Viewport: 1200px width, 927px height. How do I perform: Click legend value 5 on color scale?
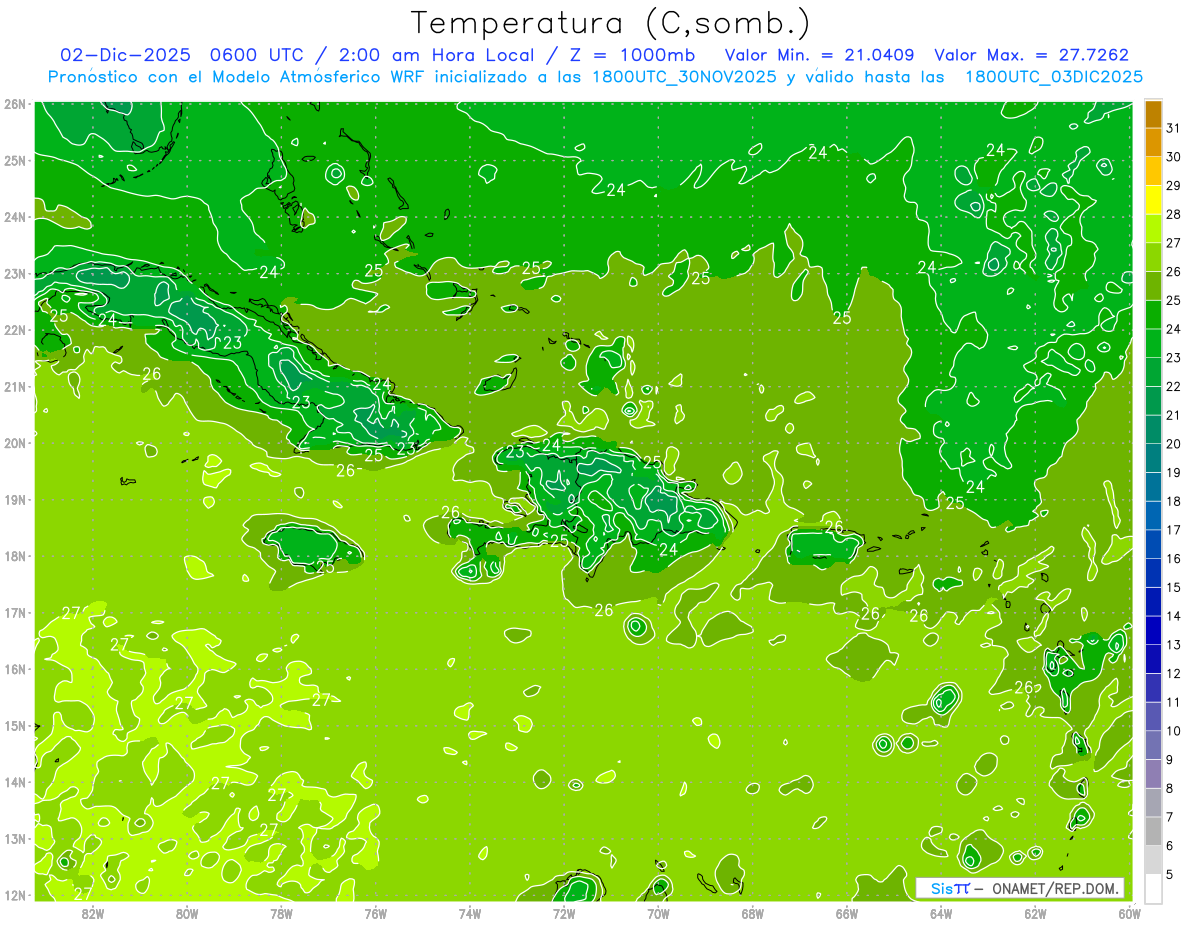pos(1170,874)
